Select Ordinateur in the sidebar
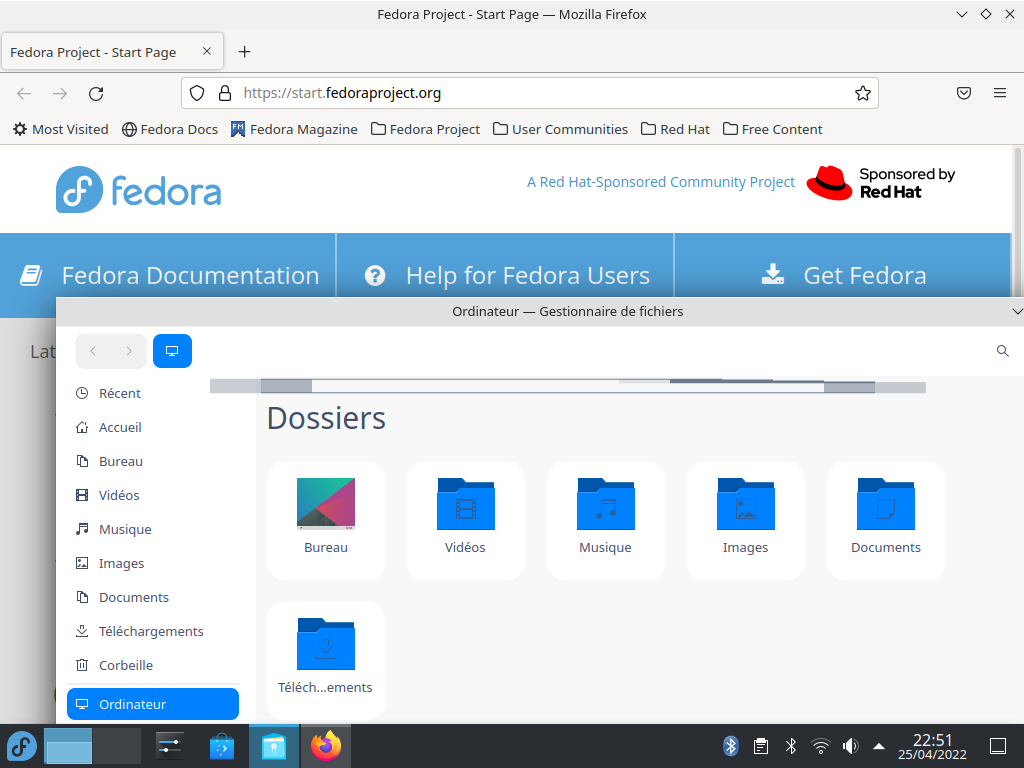This screenshot has width=1024, height=768. (x=153, y=704)
